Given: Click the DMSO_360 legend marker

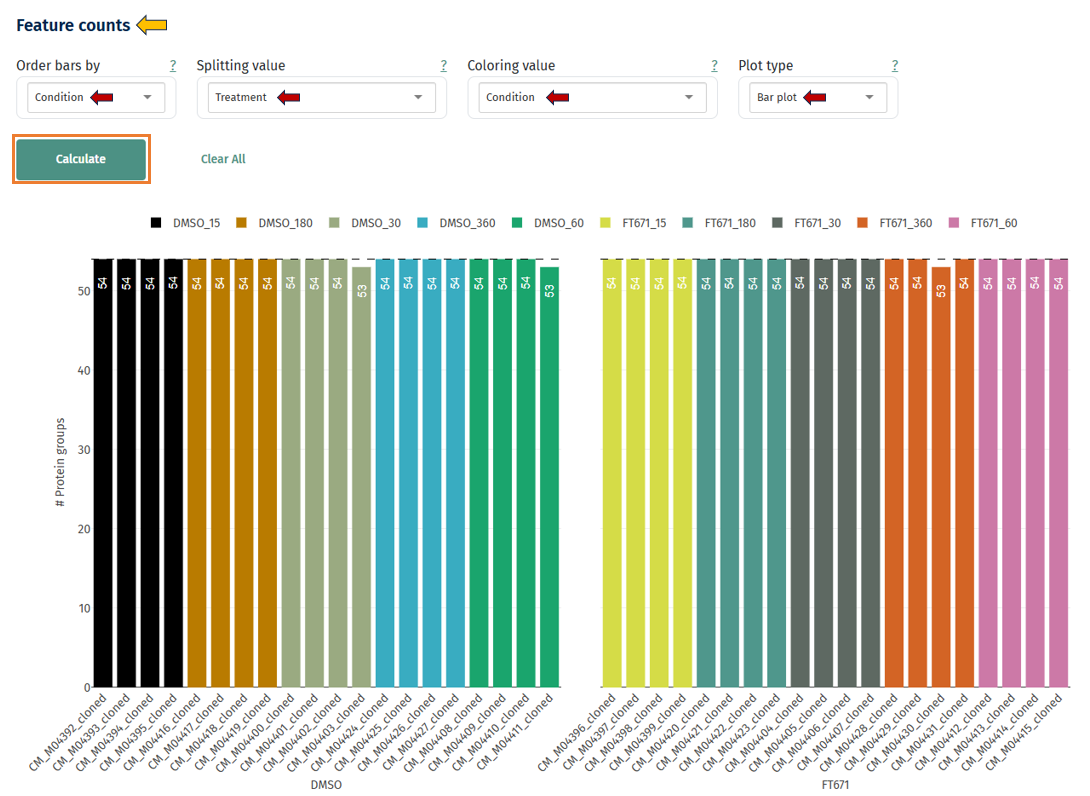Looking at the screenshot, I should pyautogui.click(x=424, y=222).
